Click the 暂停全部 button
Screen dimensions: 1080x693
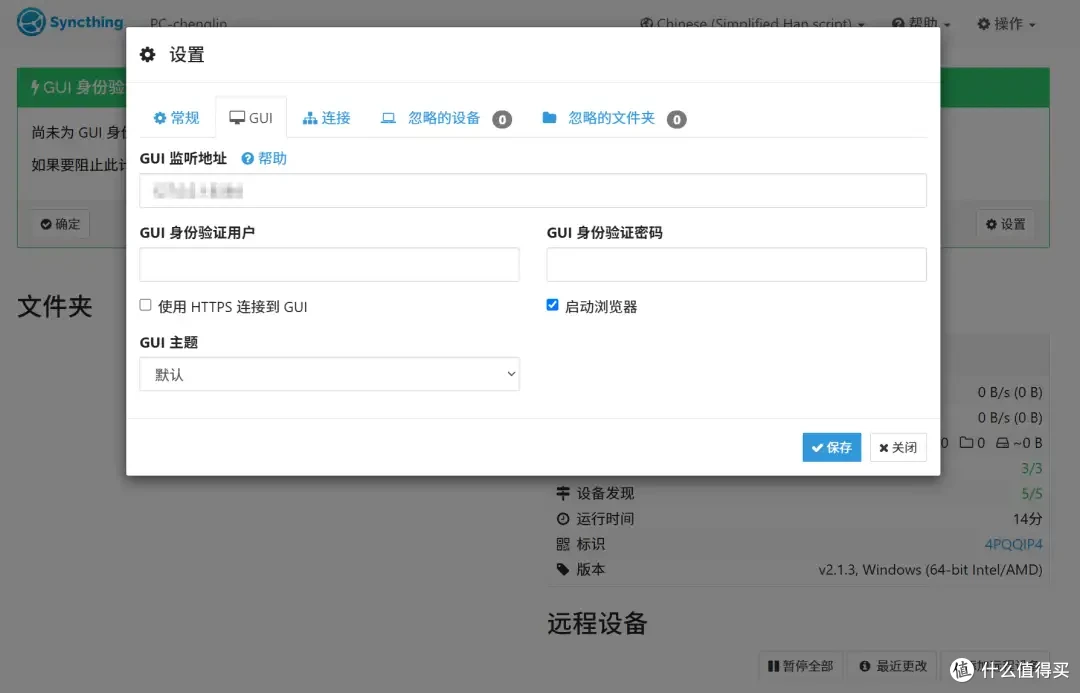(x=800, y=666)
